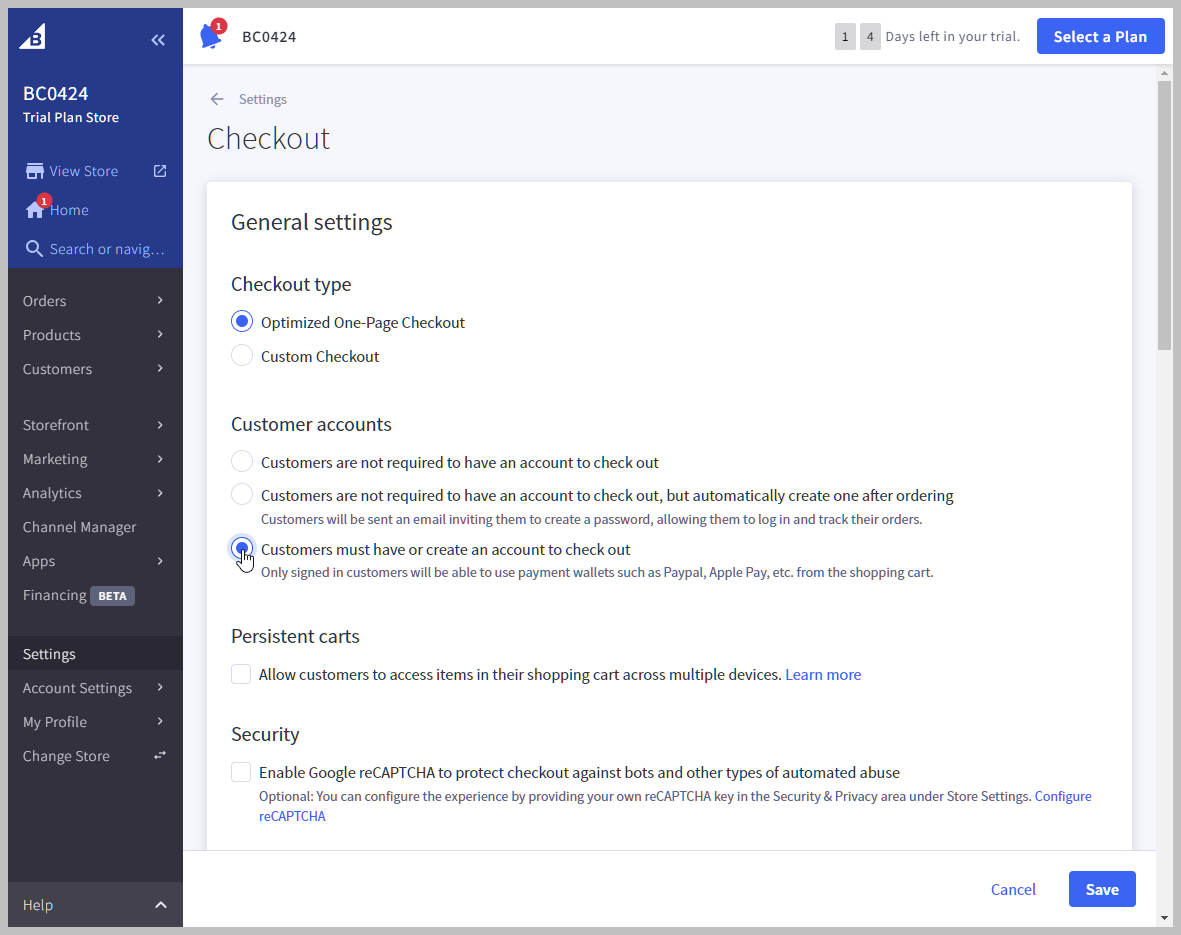The width and height of the screenshot is (1181, 935).
Task: Select 'Customers are not required to have an account' option
Action: point(242,462)
